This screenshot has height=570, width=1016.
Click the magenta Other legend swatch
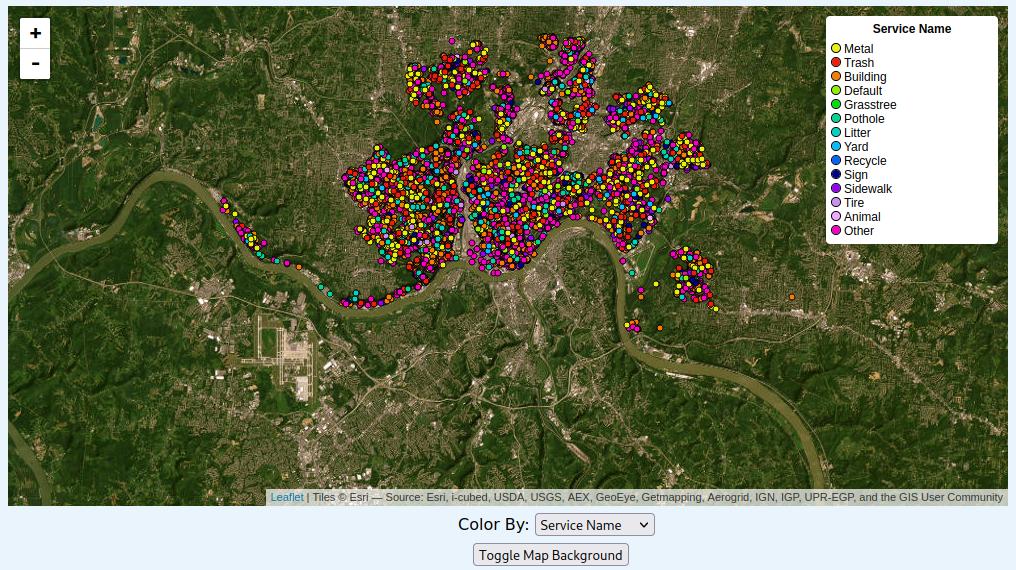click(836, 230)
